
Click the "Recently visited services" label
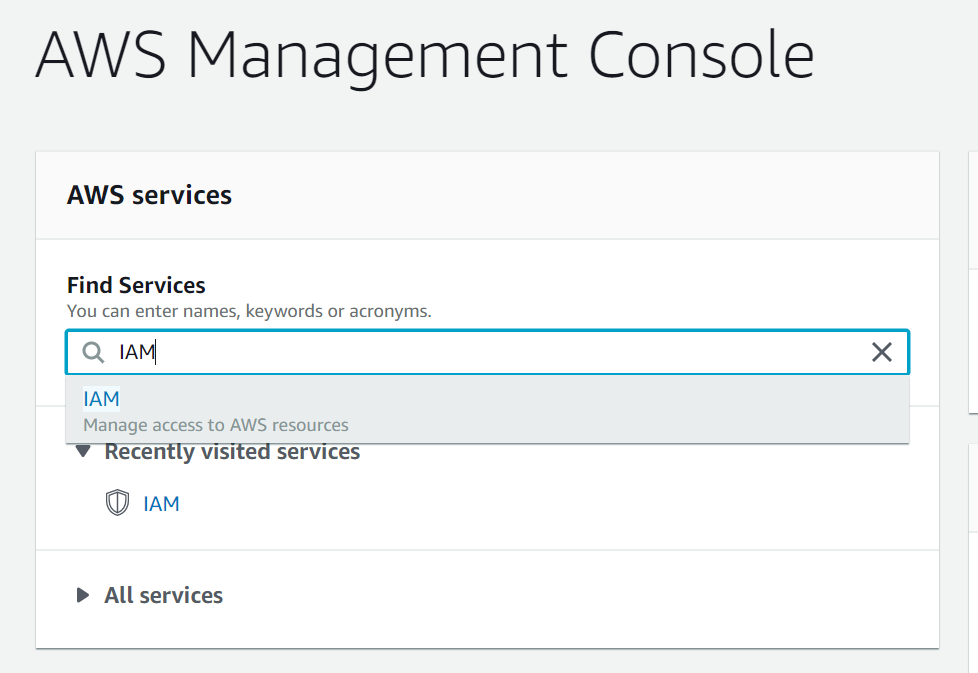pyautogui.click(x=232, y=452)
